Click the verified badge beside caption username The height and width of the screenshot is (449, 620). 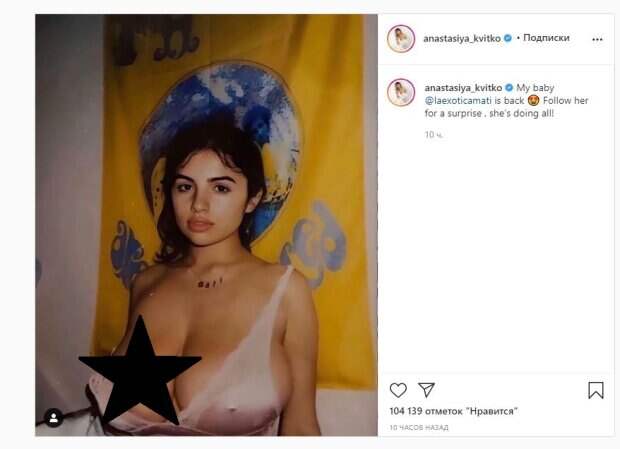point(509,87)
